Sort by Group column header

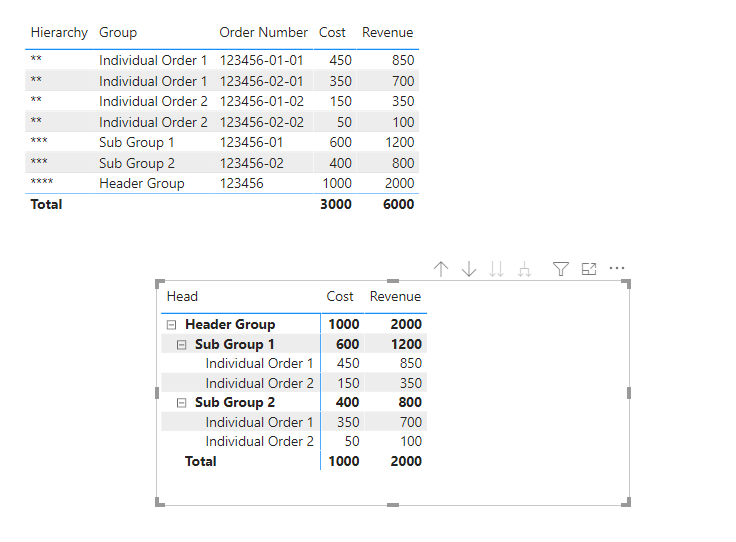coord(118,32)
